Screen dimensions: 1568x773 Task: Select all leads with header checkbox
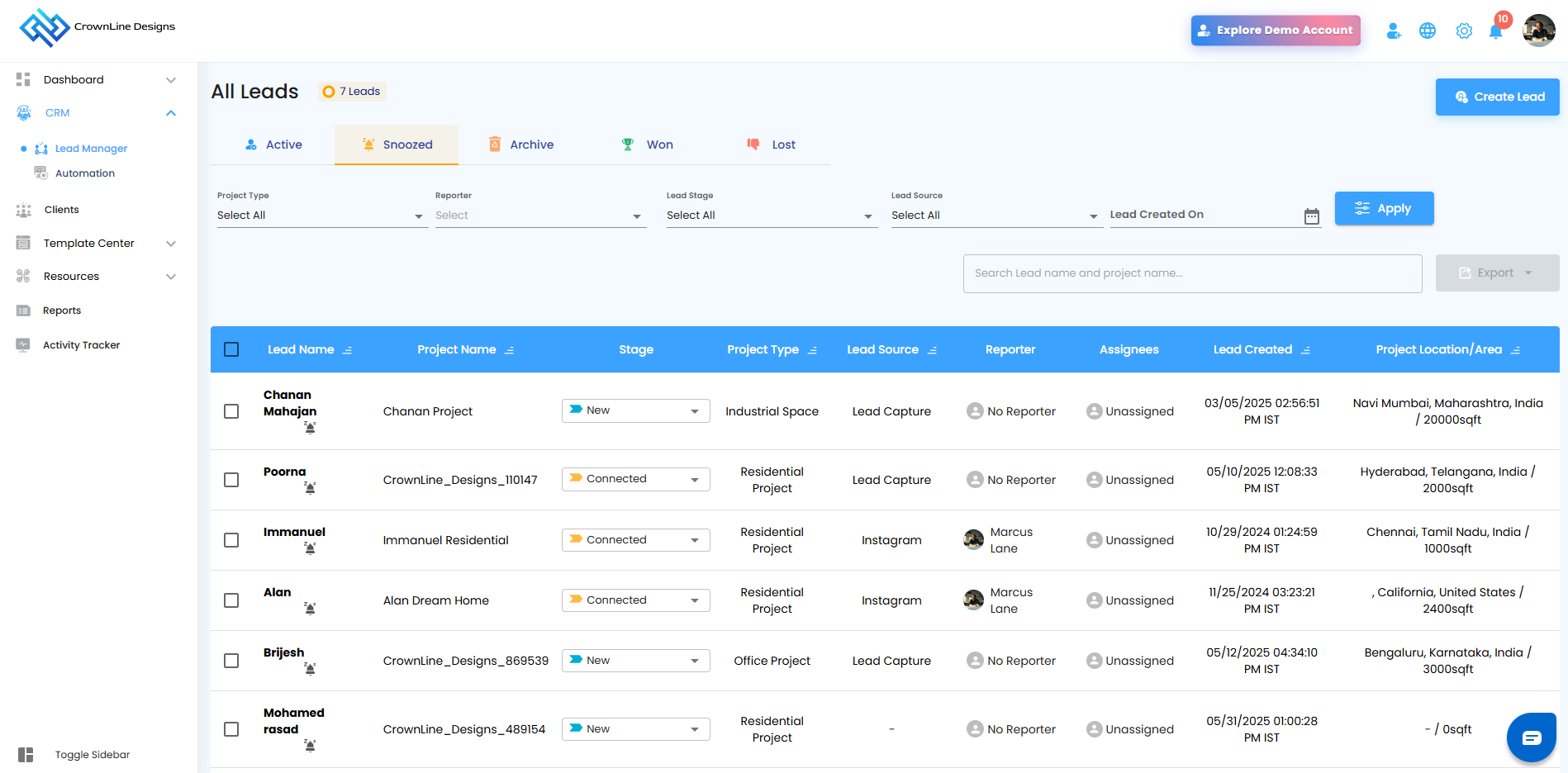pyautogui.click(x=231, y=349)
